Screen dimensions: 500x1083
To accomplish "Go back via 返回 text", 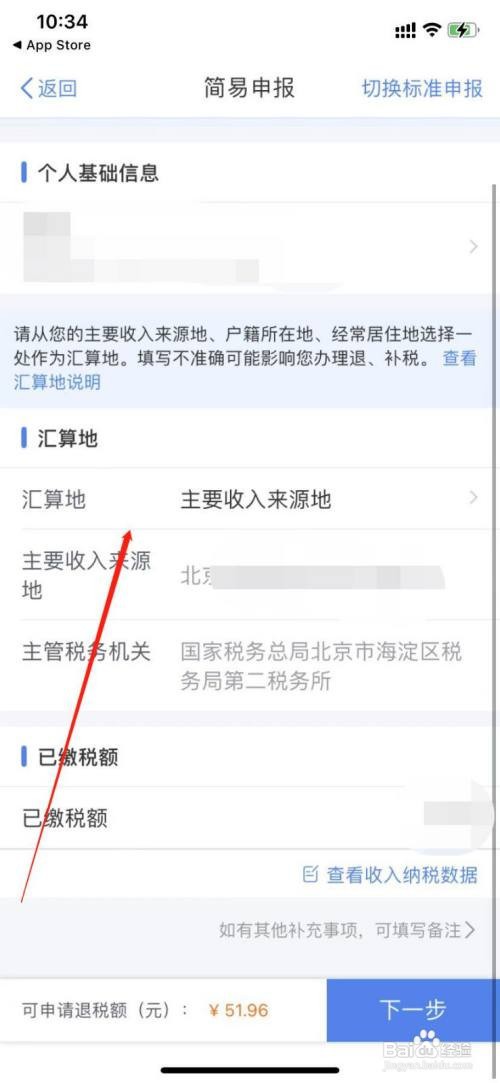I will [57, 88].
